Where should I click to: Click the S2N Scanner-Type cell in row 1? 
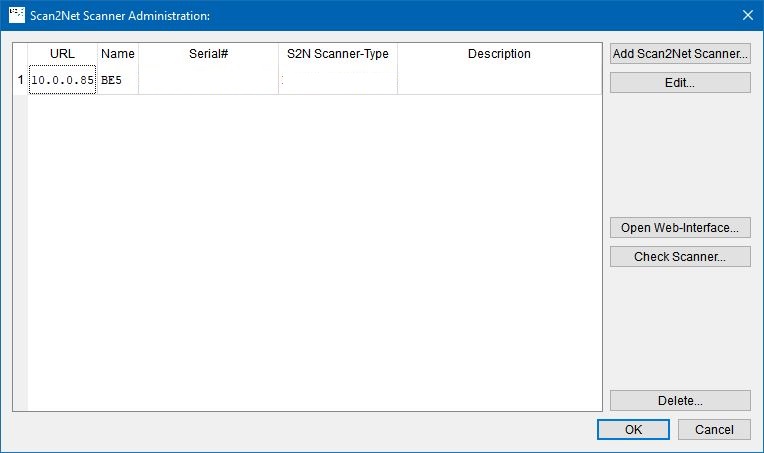pyautogui.click(x=338, y=80)
